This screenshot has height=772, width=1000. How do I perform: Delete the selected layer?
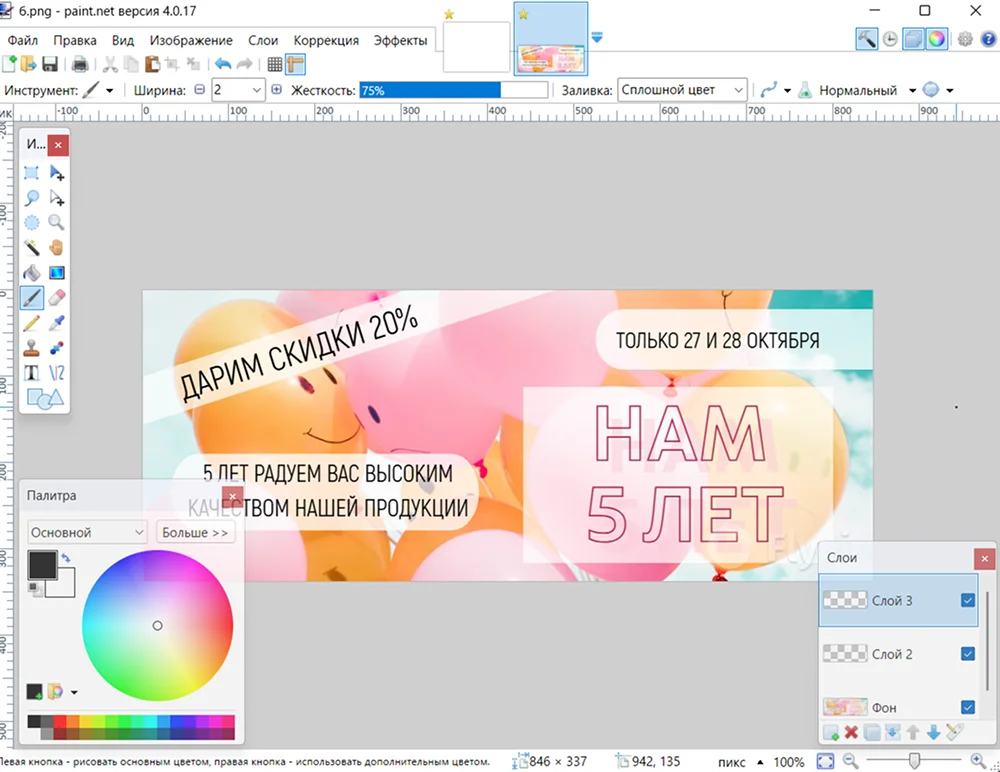coord(852,732)
